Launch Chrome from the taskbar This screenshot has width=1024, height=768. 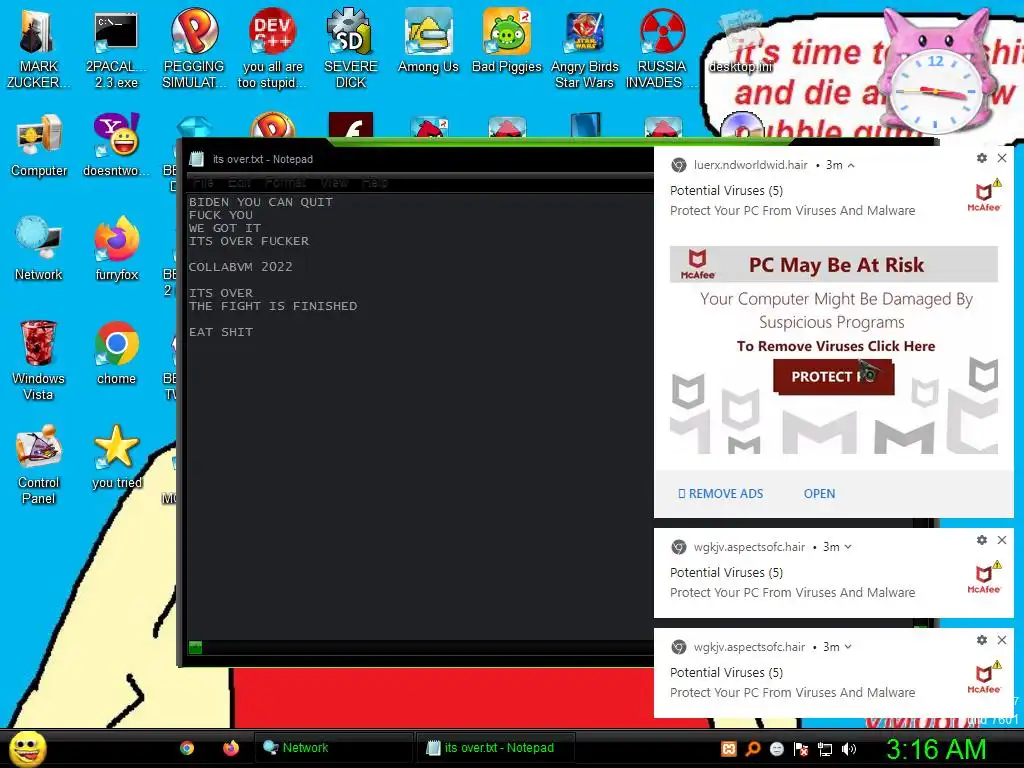tap(187, 748)
